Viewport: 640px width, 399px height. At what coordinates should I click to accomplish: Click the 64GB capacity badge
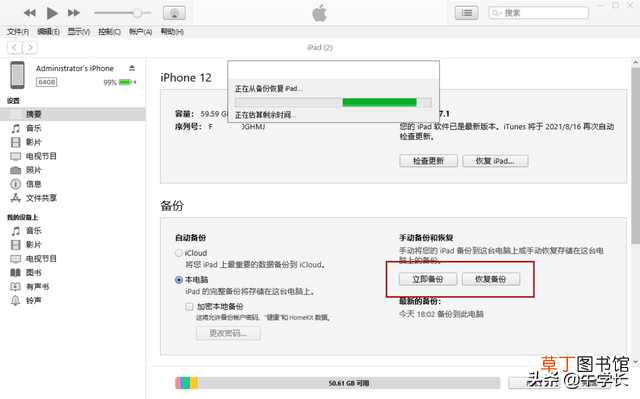pos(47,82)
